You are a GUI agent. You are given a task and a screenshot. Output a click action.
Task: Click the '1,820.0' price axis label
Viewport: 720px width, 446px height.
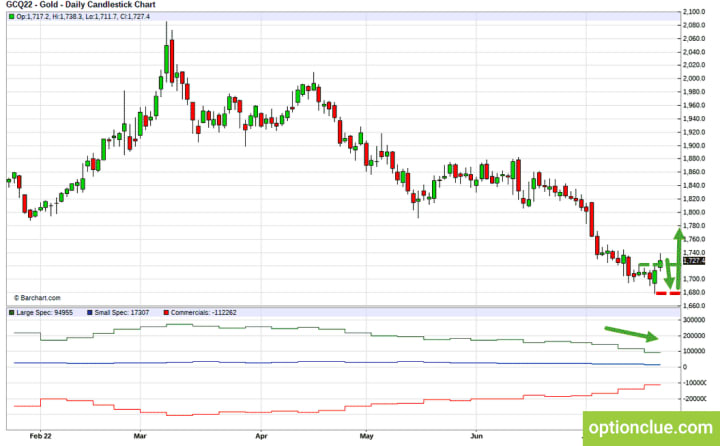tap(694, 199)
